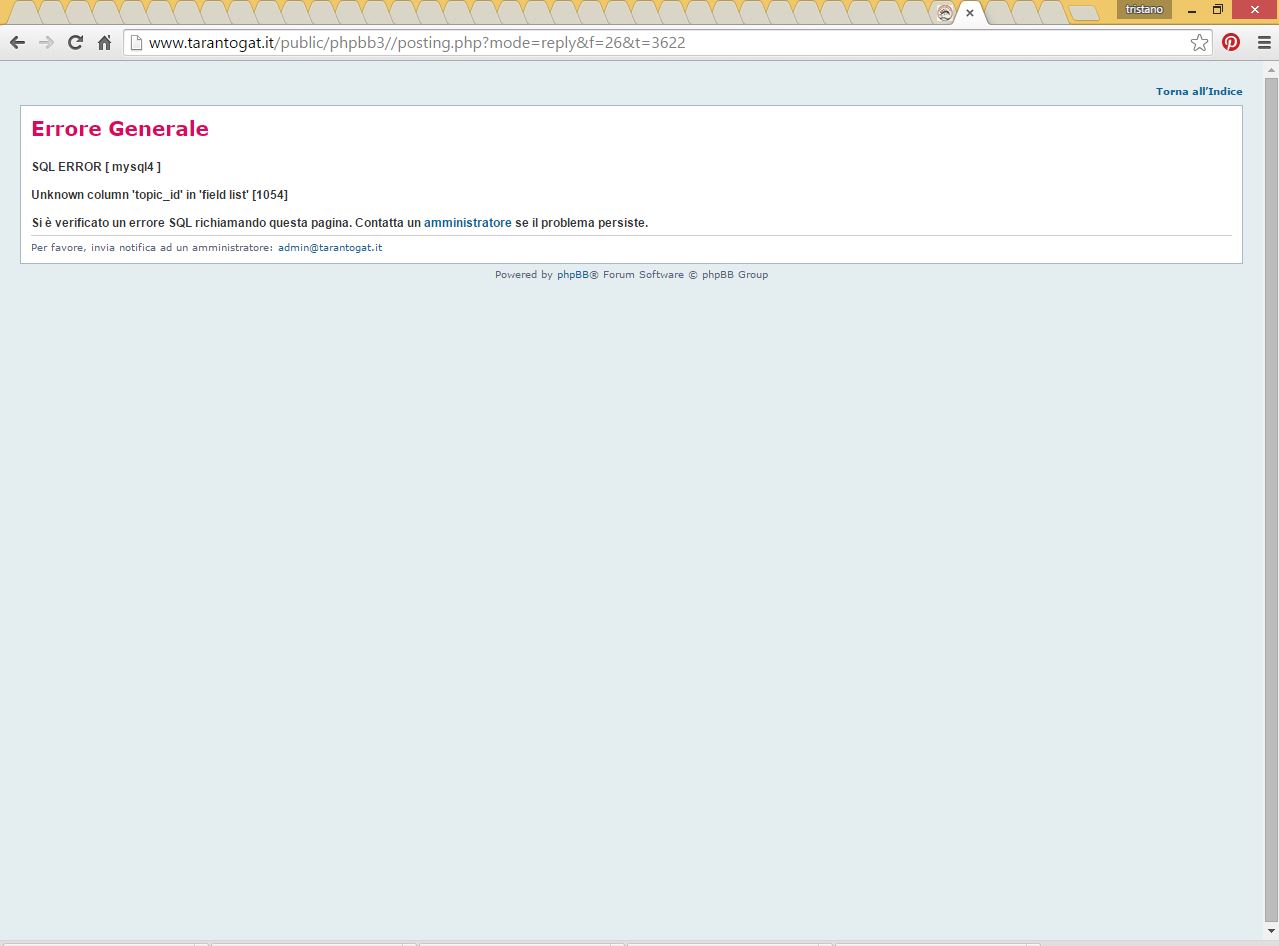Bookmark this page with the star icon
Viewport: 1279px width, 946px height.
pos(1199,43)
